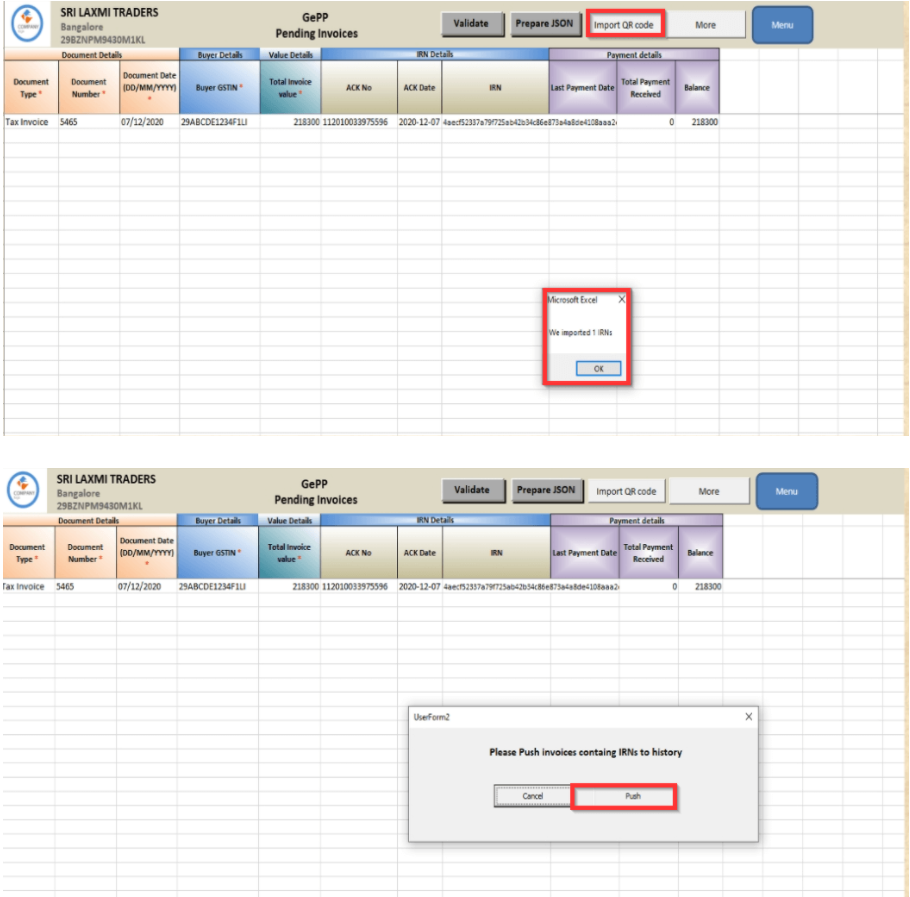
Task: Select GSTIN 29ABCDE1234F1LI cell in top sheet
Action: [219, 122]
